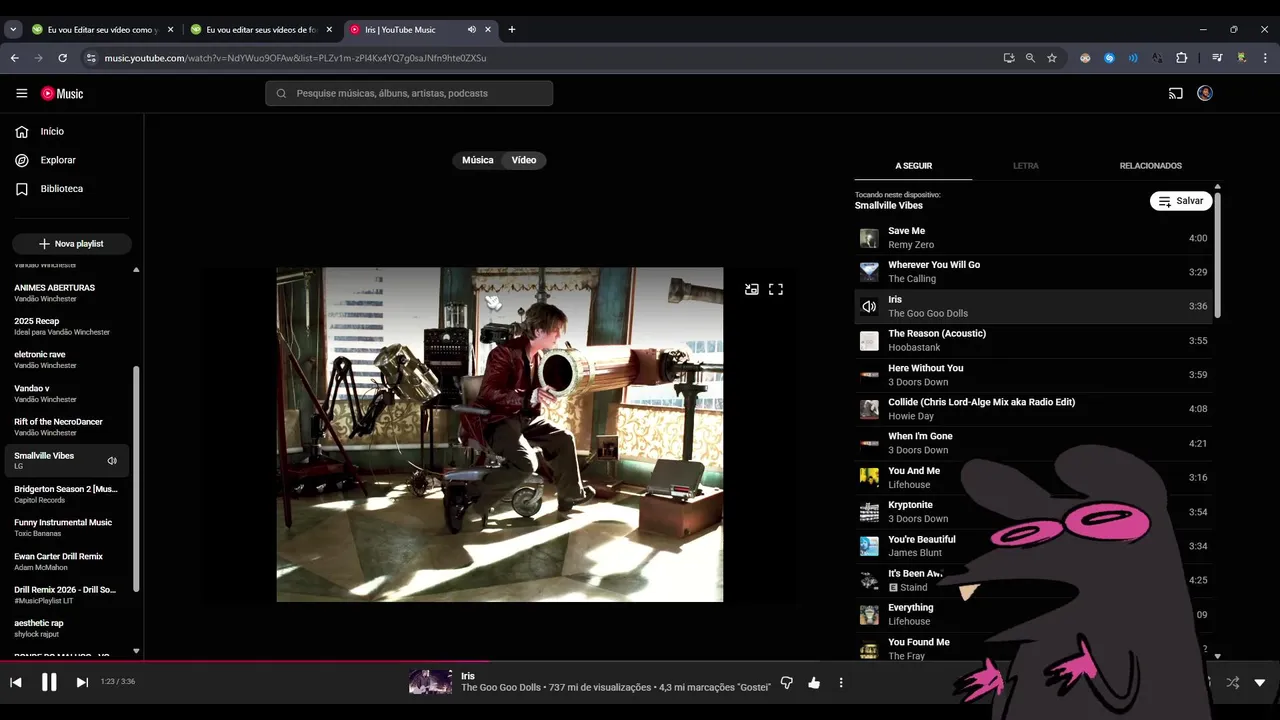Switch to the Vídeo mode
The width and height of the screenshot is (1280, 720).
524,160
